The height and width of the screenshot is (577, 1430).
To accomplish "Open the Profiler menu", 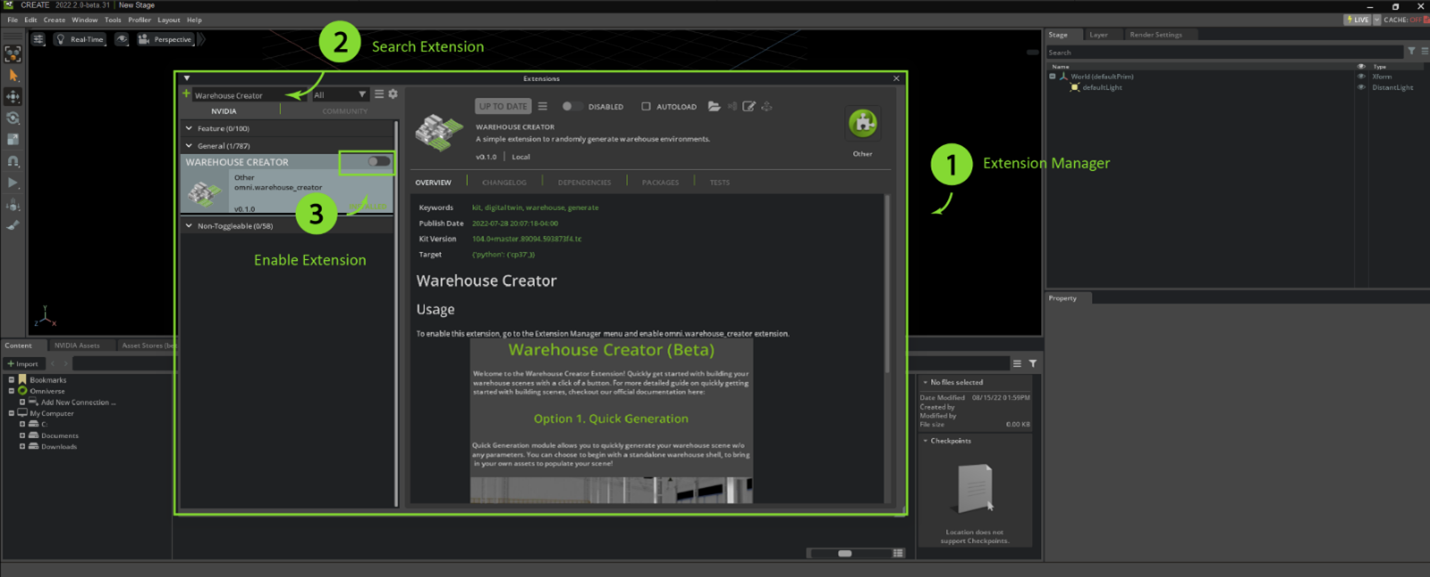I will [x=139, y=20].
